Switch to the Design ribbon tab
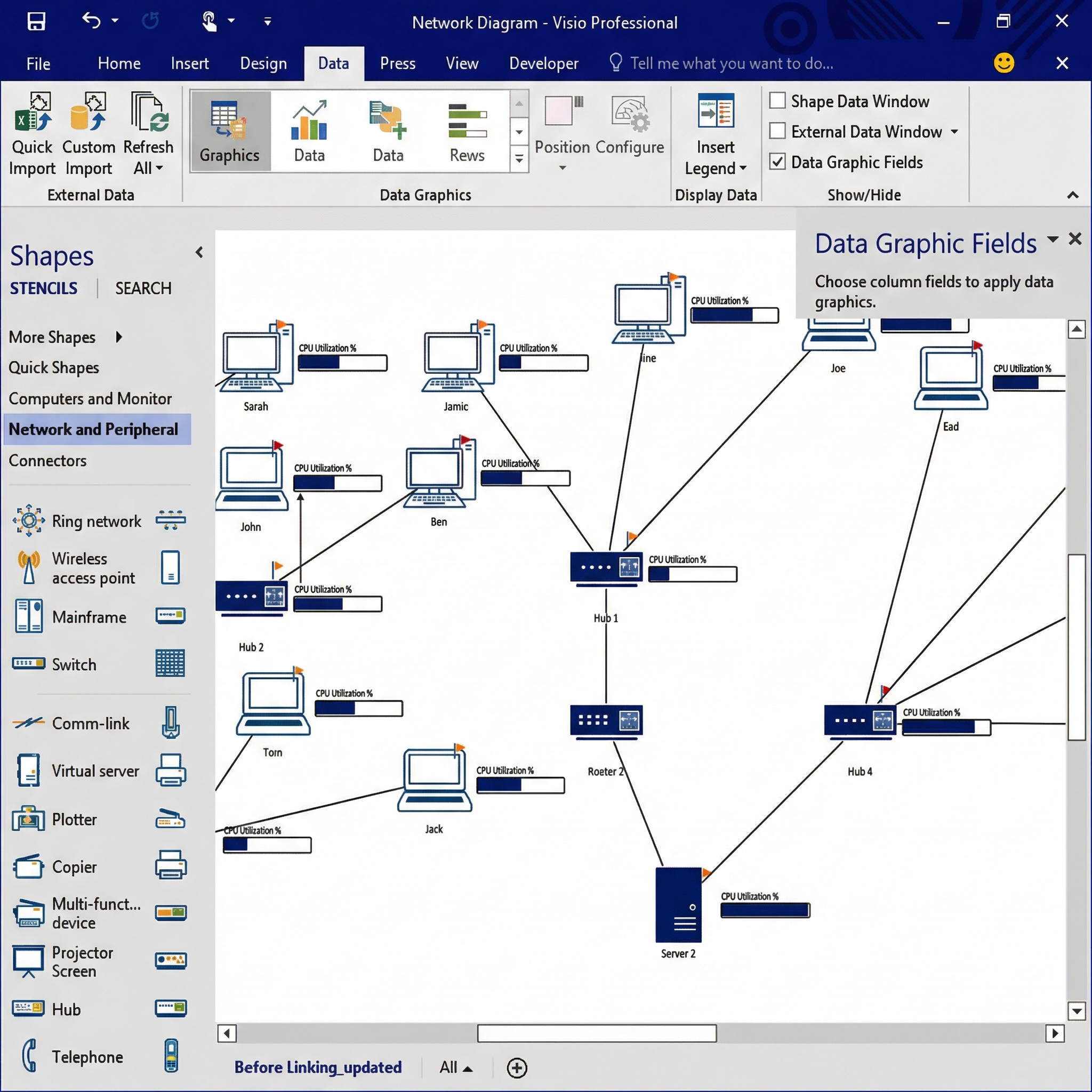1092x1092 pixels. click(263, 63)
